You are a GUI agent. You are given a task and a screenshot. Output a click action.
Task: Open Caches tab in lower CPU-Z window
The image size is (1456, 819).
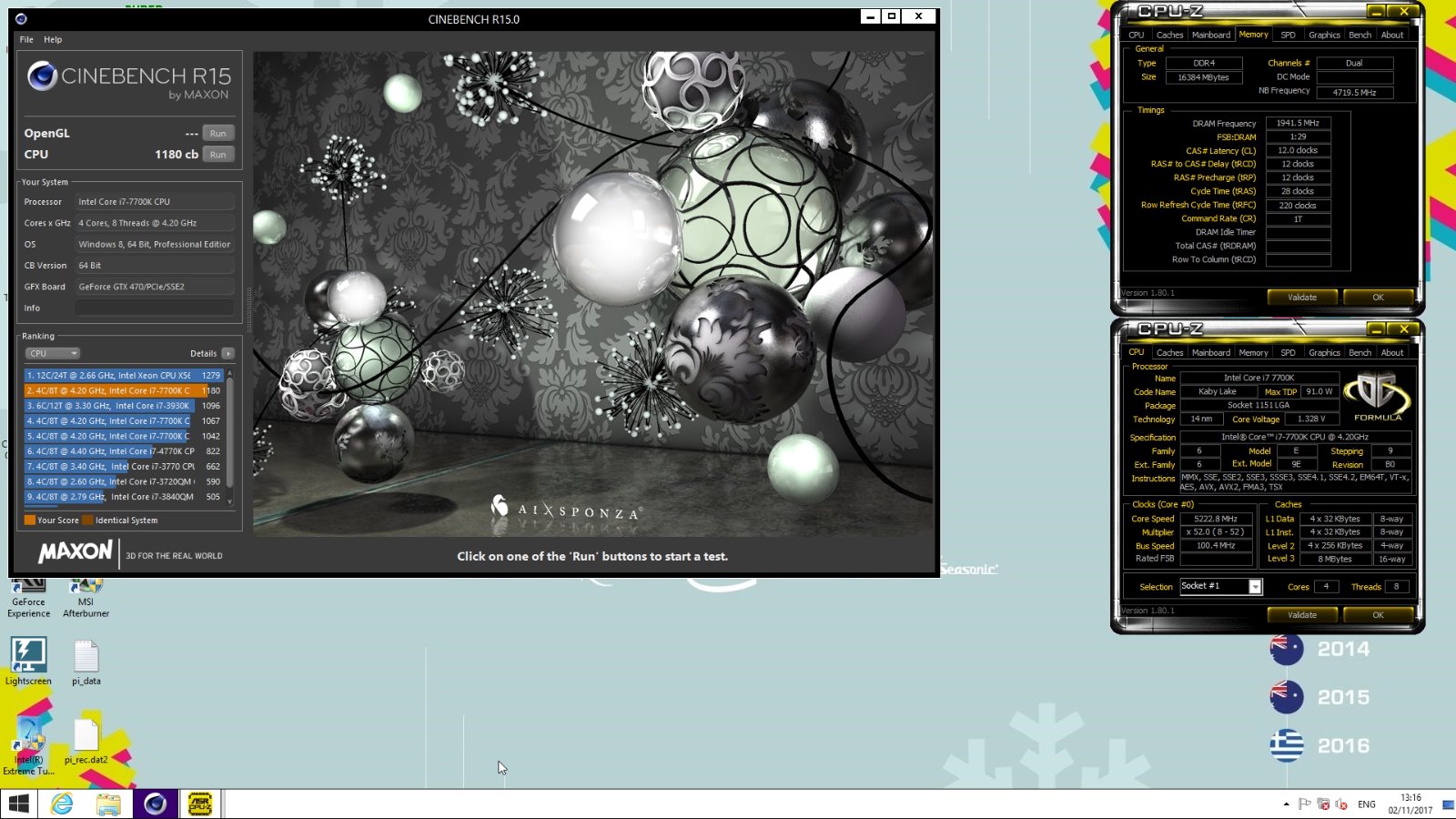click(1169, 352)
